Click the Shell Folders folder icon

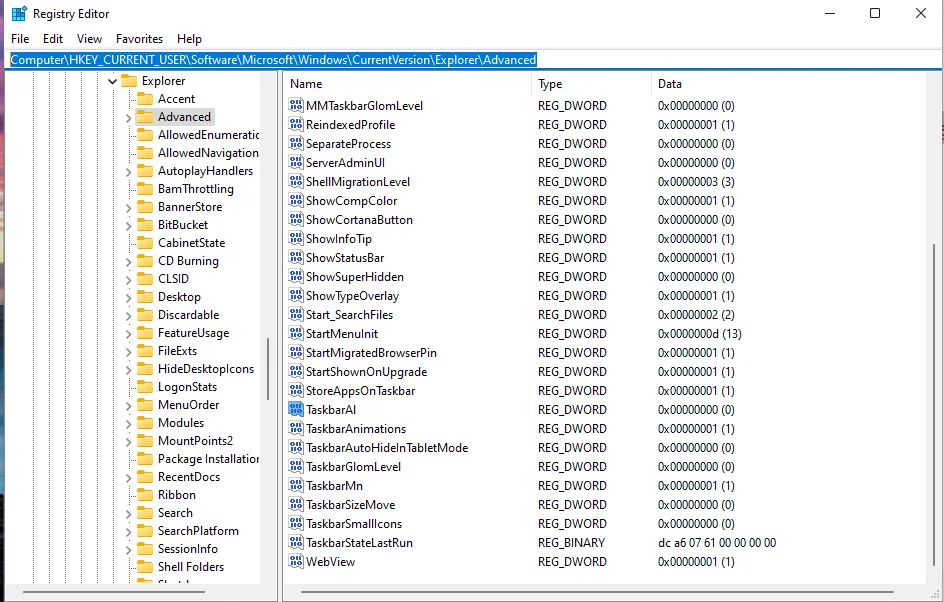144,566
